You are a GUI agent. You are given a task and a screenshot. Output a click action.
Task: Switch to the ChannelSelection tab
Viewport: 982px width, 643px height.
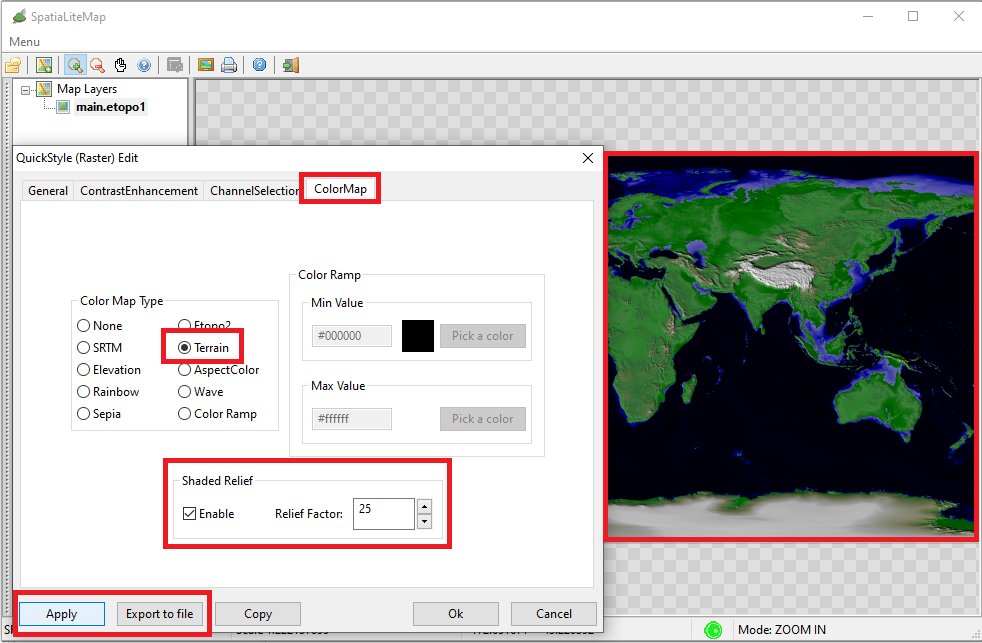(254, 191)
